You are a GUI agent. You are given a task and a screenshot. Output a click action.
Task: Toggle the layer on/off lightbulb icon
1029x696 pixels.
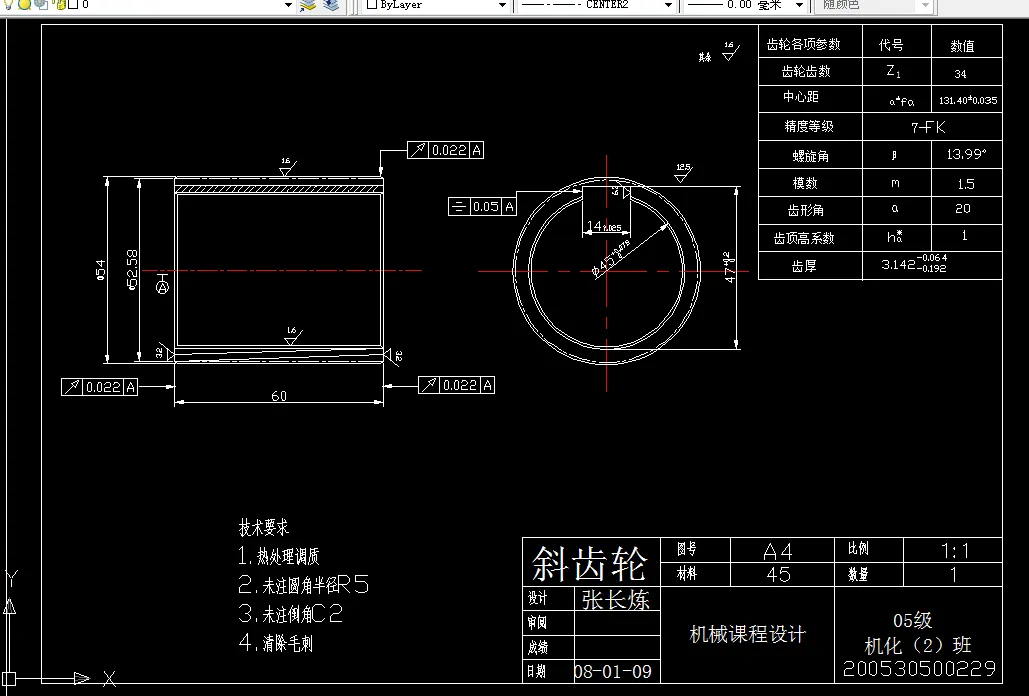click(x=9, y=4)
